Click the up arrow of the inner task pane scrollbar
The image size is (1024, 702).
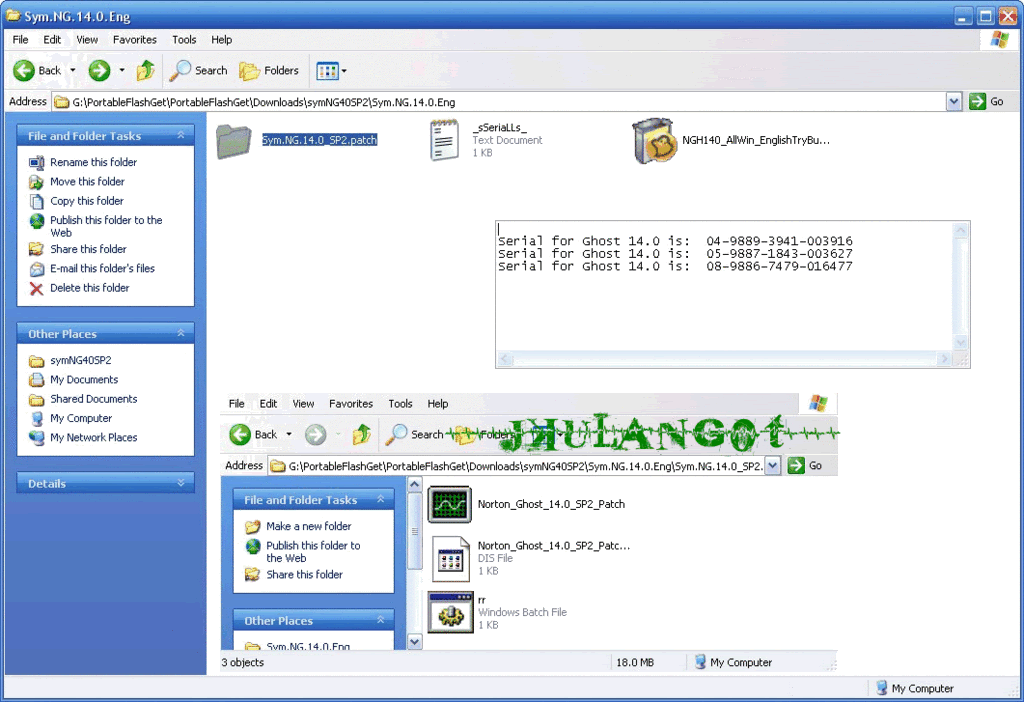(x=415, y=485)
